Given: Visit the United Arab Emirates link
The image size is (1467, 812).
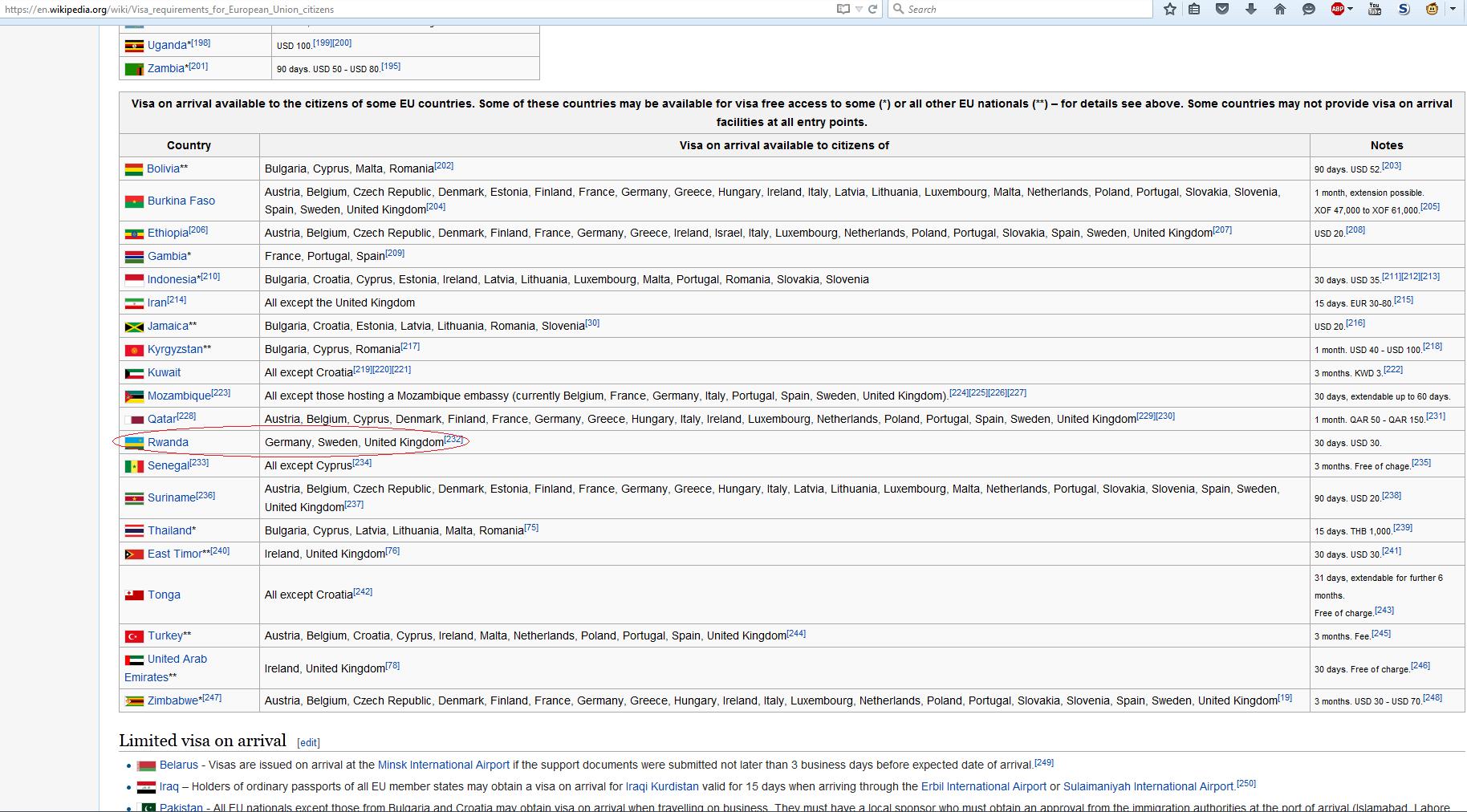Looking at the screenshot, I should coord(165,668).
